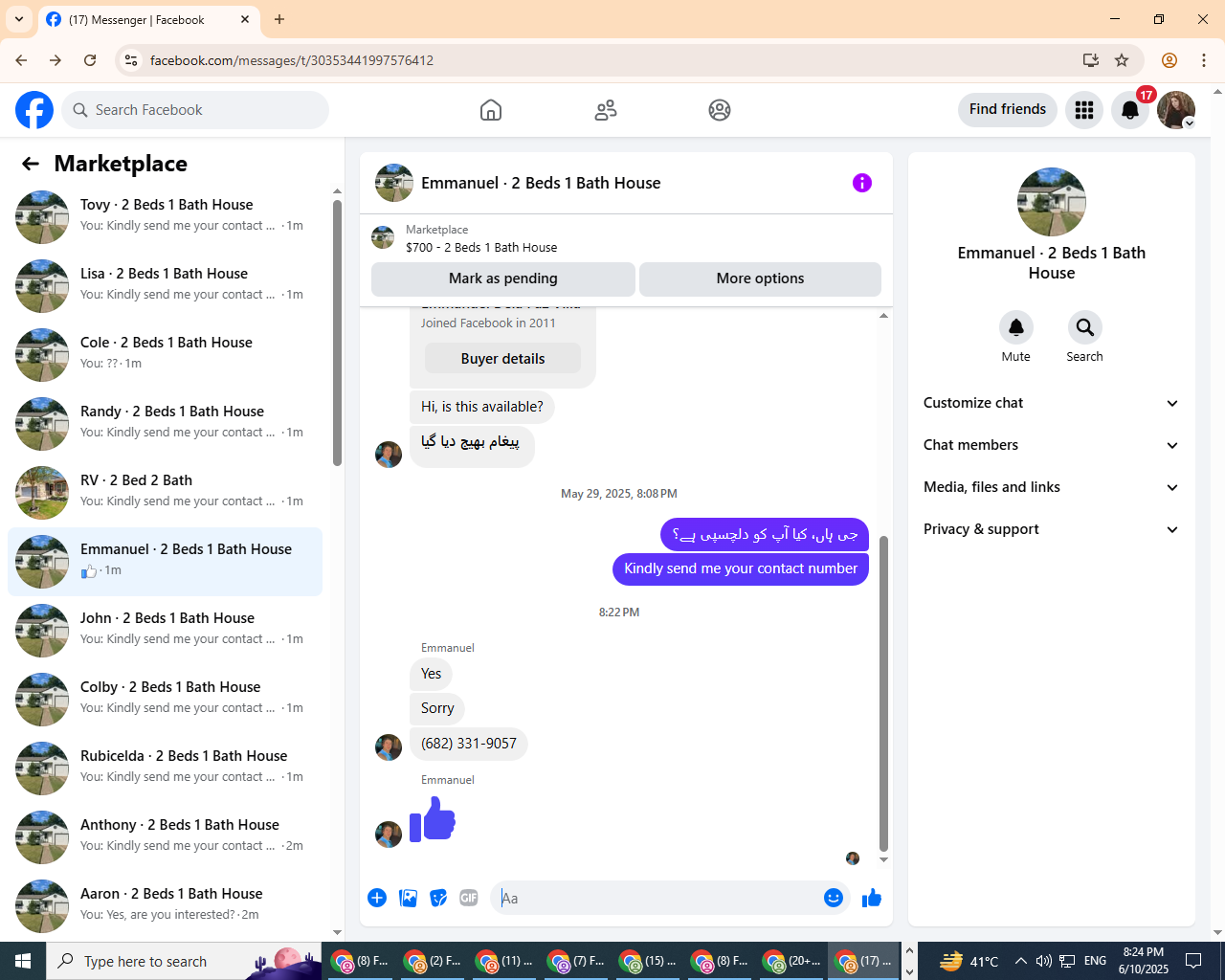The width and height of the screenshot is (1225, 980).
Task: Open Randy 2 Beds 1 Bath House chat
Action: point(166,424)
